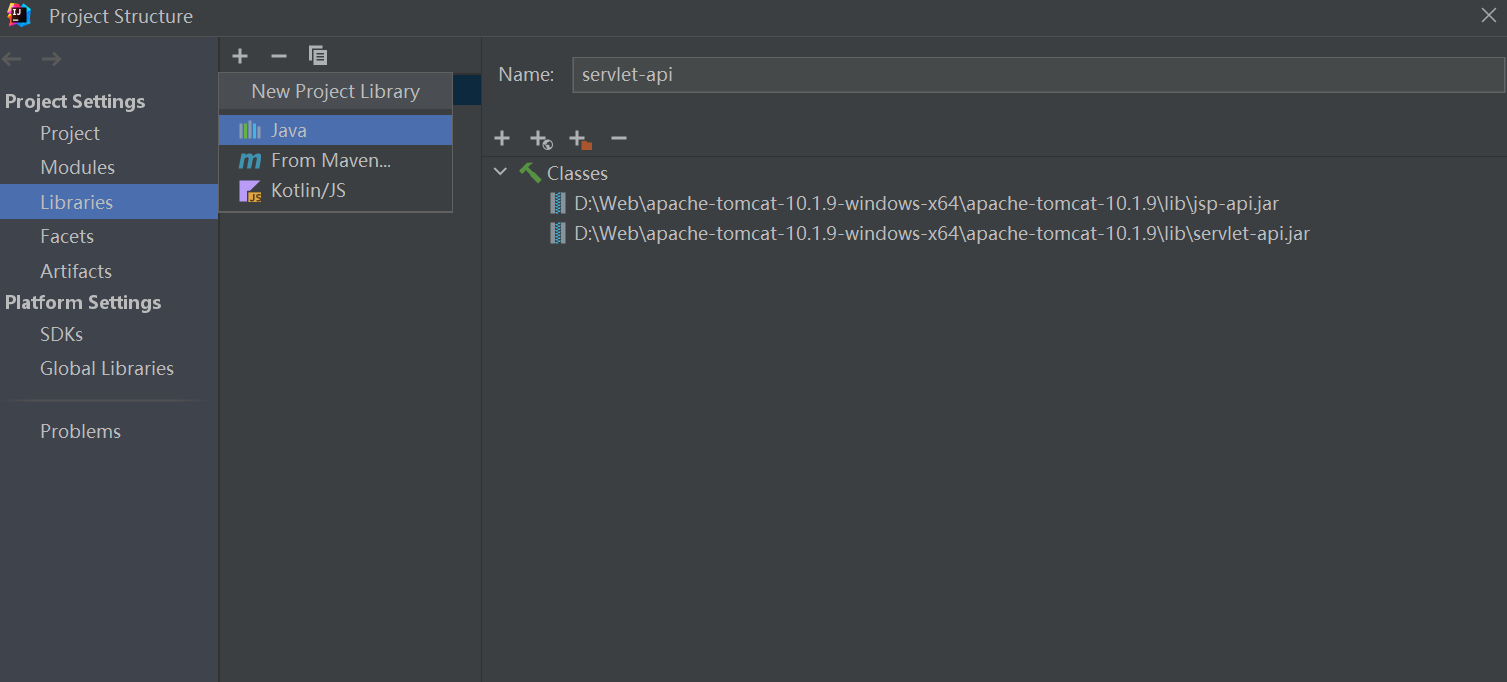Viewport: 1507px width, 682px height.
Task: Open the Project settings page
Action: (70, 133)
